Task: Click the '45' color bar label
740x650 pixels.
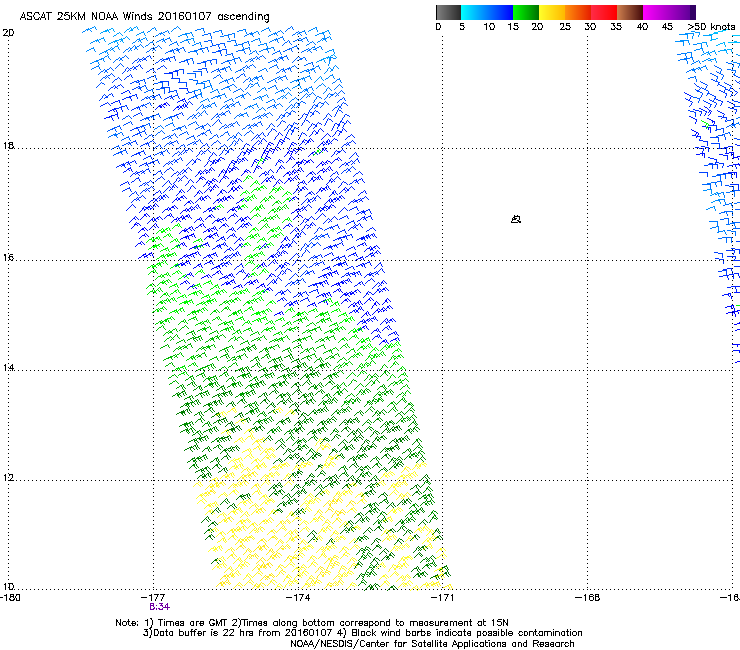Action: [x=667, y=27]
